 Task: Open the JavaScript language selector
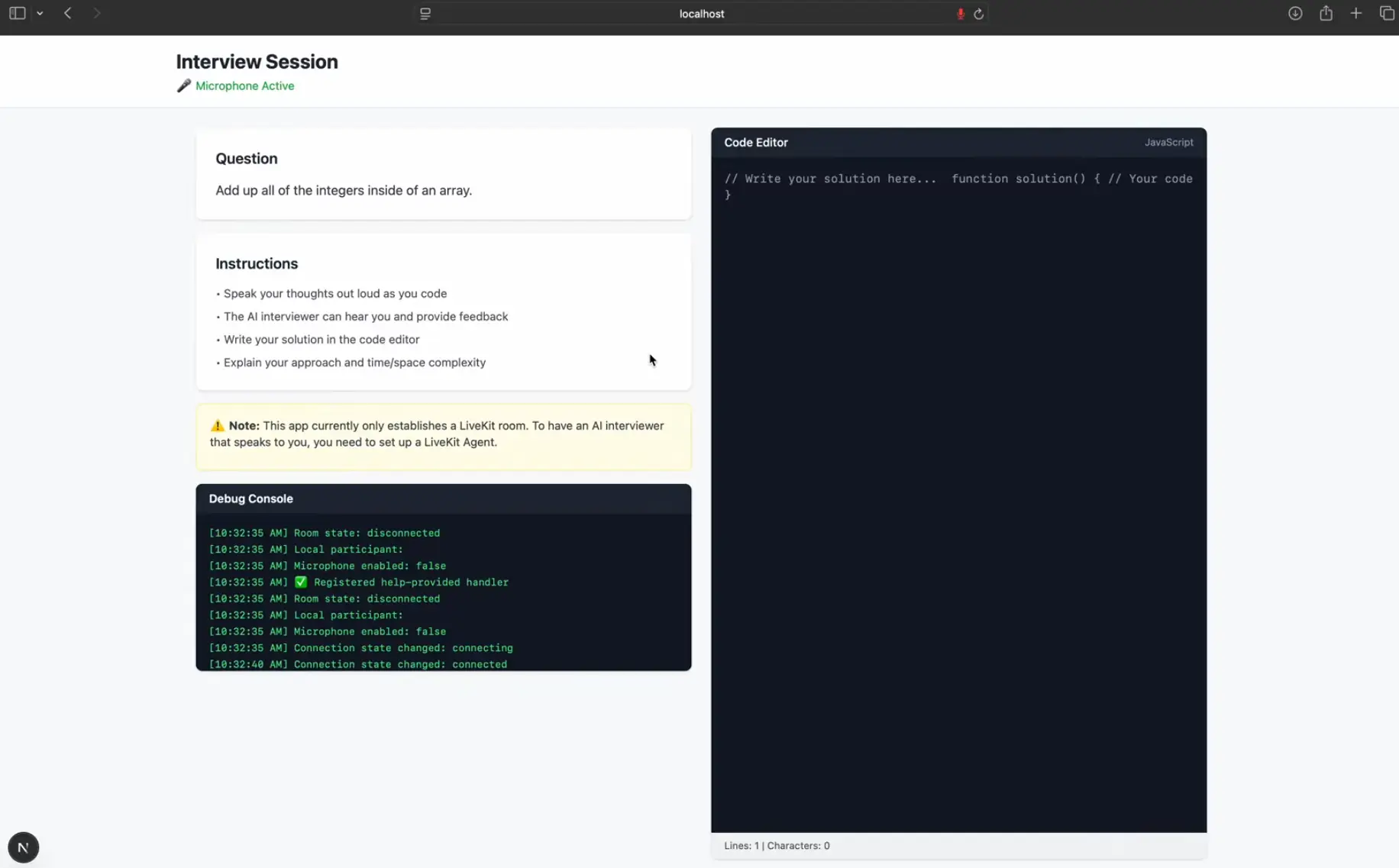coord(1168,142)
